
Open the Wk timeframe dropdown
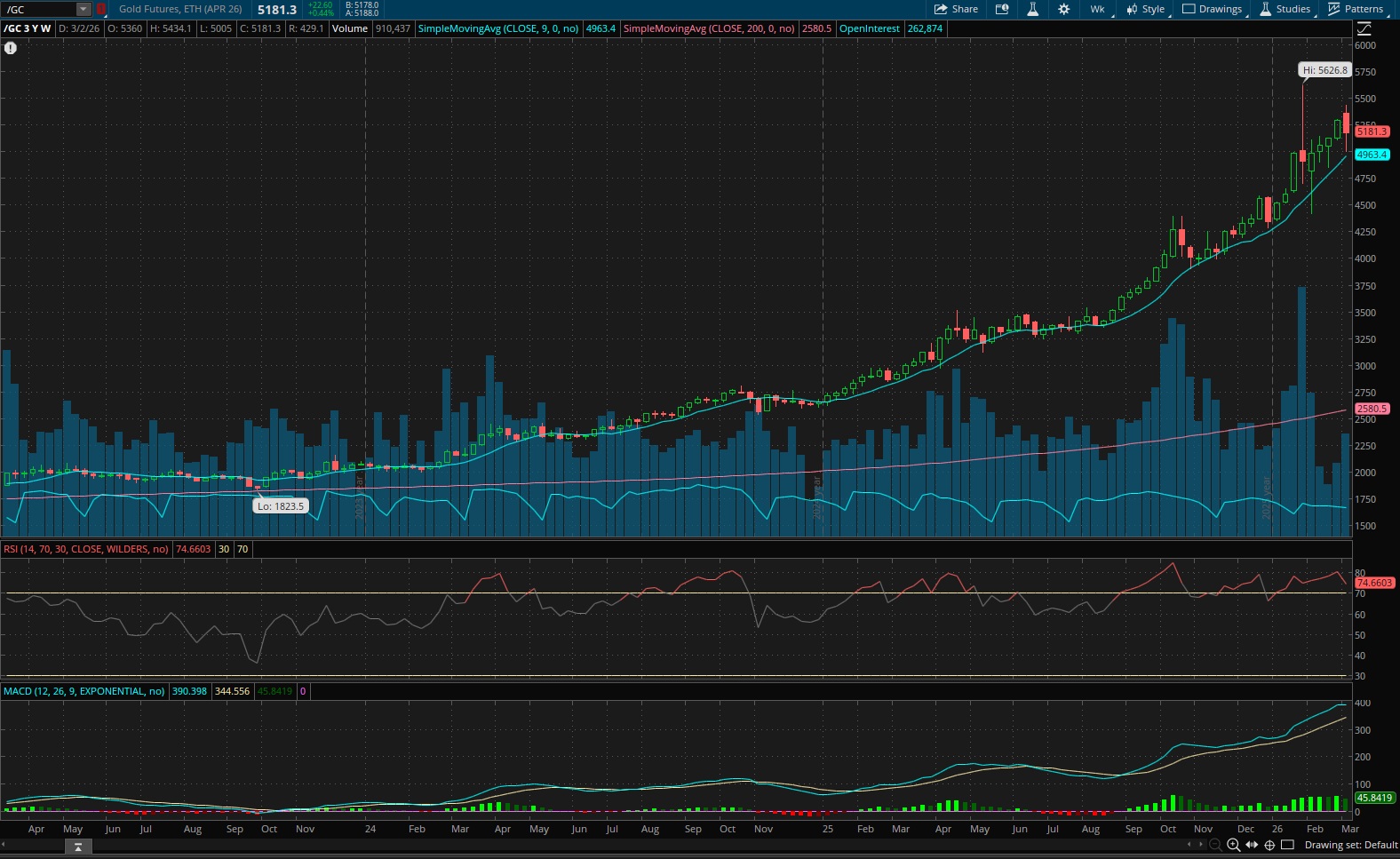(1098, 9)
